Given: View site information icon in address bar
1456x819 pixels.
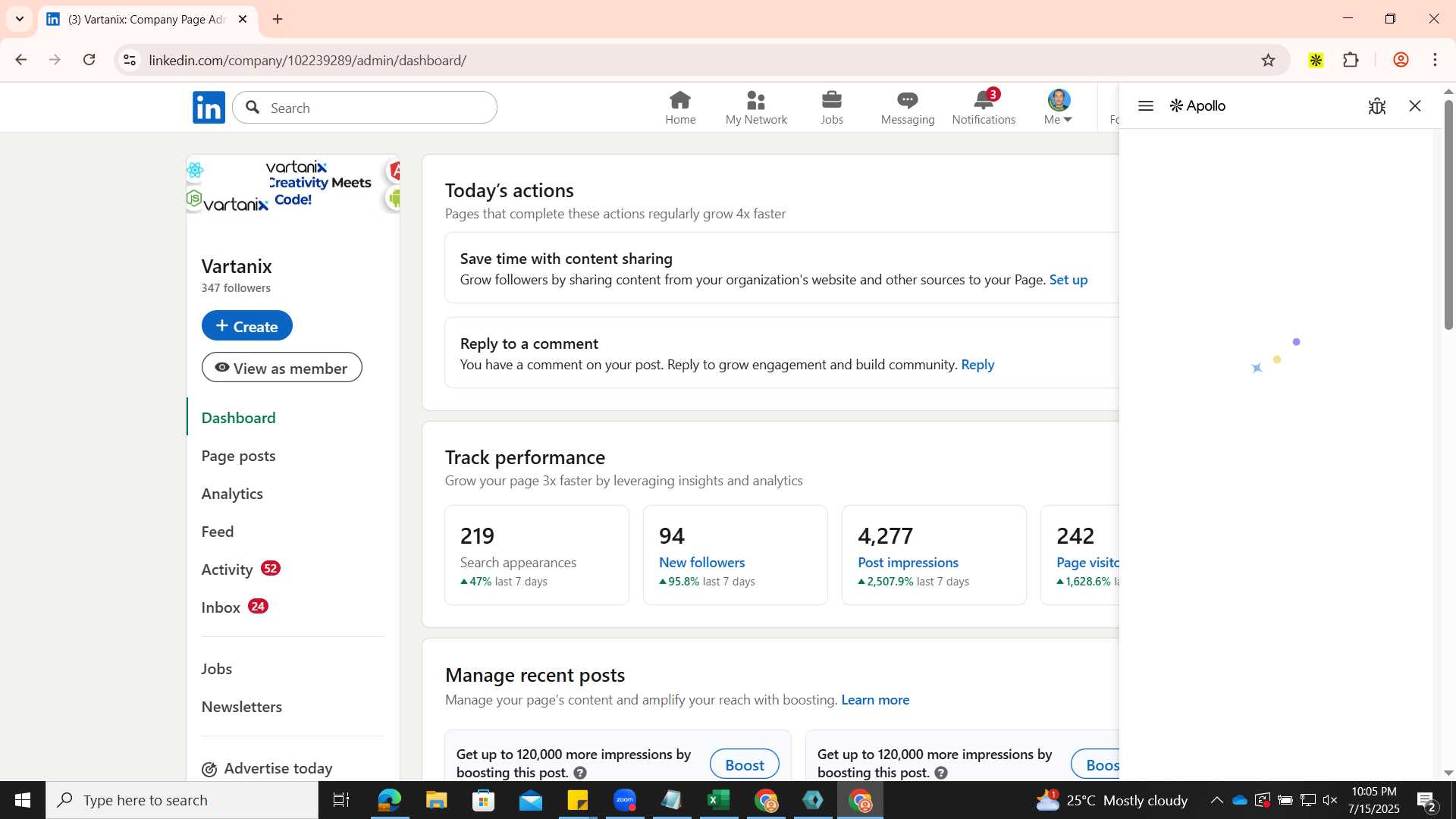Looking at the screenshot, I should pos(130,60).
